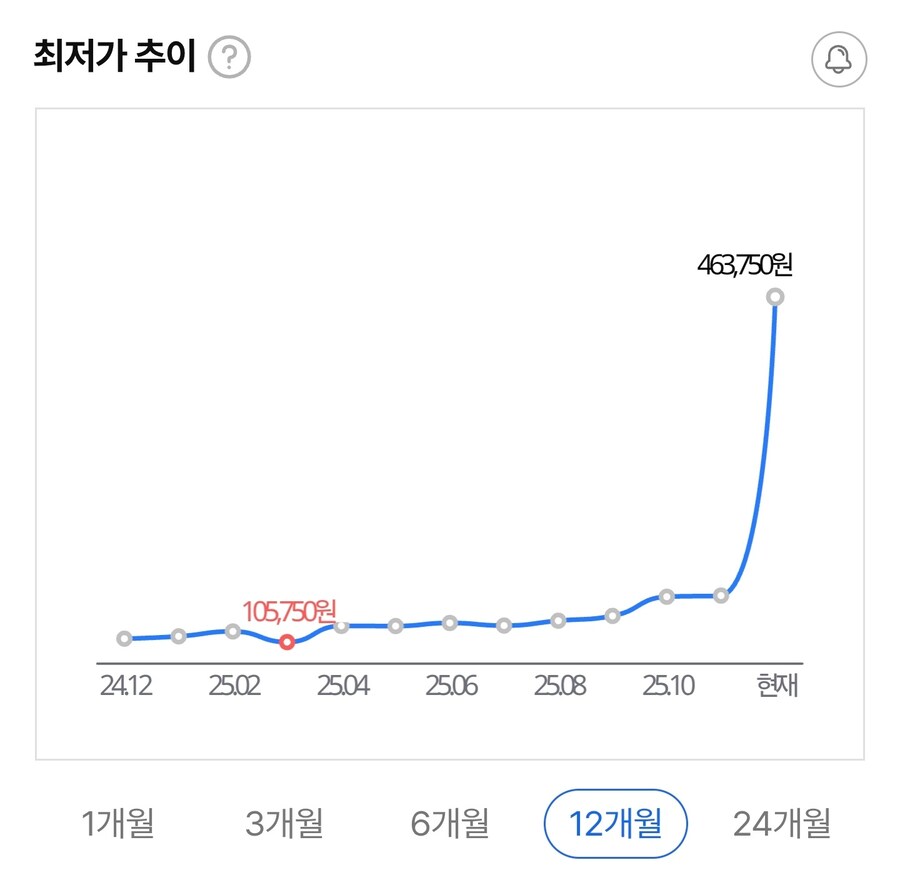Open the 3개월 price history view
Viewport: 900px width, 885px height.
[x=283, y=821]
